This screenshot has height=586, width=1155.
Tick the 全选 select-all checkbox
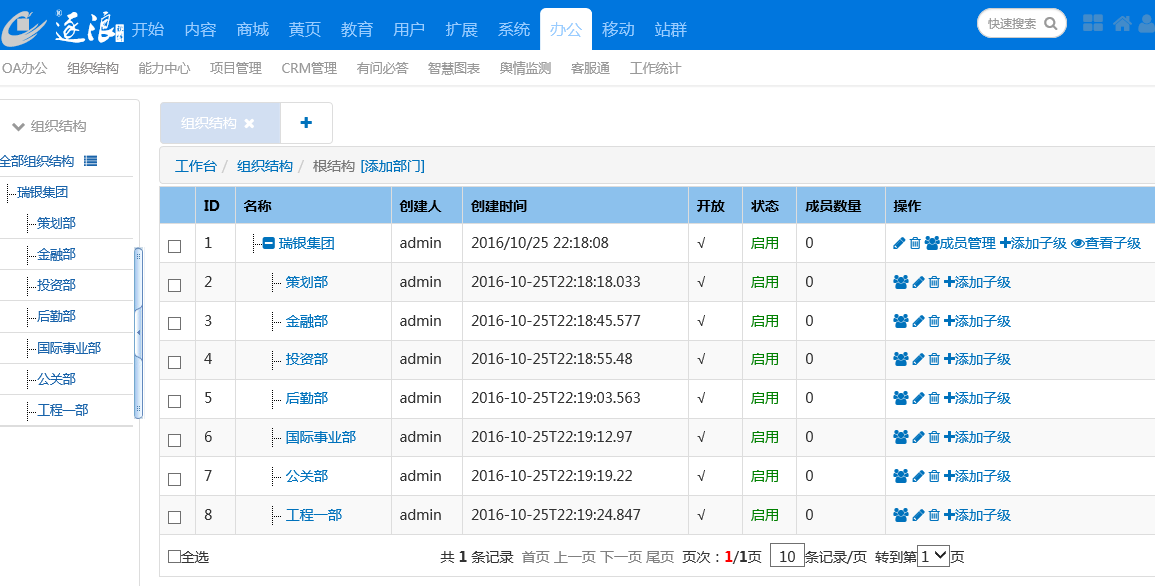174,557
